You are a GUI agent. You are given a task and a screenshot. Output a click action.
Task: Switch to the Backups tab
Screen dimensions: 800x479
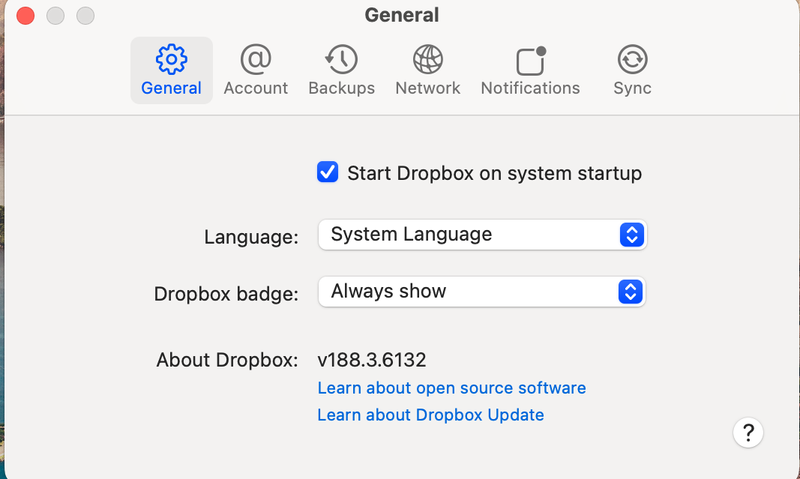pyautogui.click(x=341, y=70)
